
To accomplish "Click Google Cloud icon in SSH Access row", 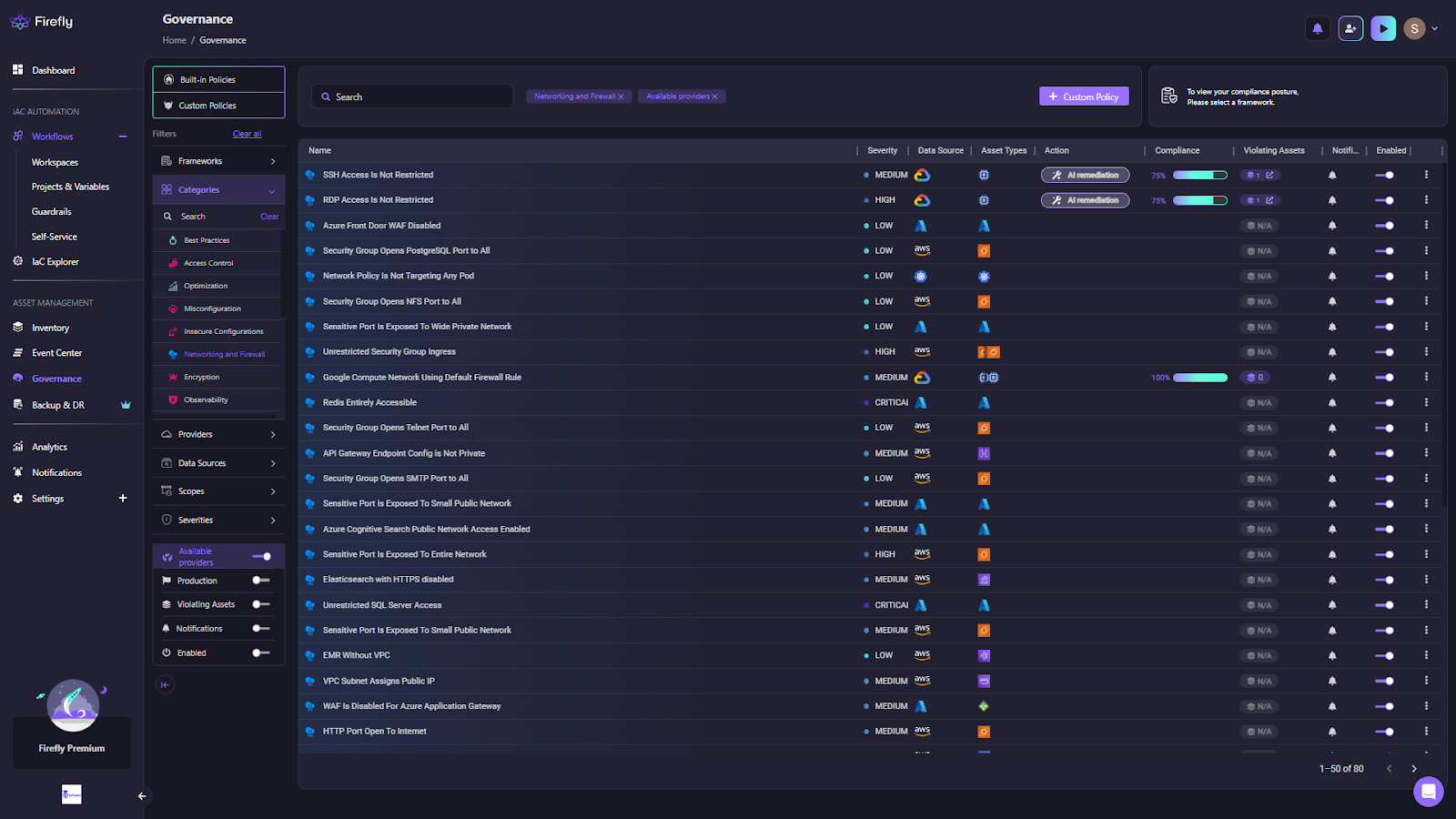I will point(922,175).
